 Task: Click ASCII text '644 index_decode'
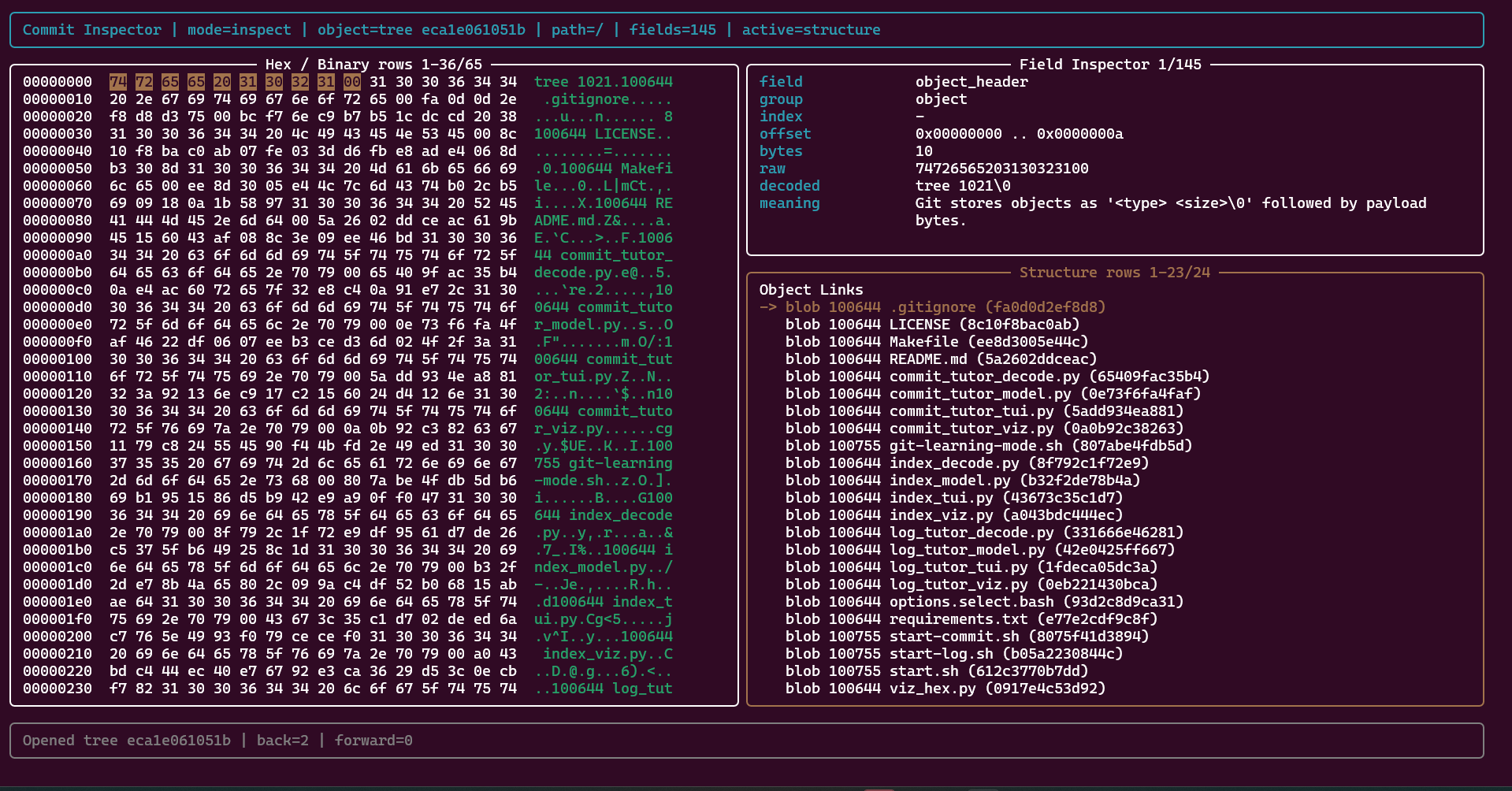coord(604,515)
